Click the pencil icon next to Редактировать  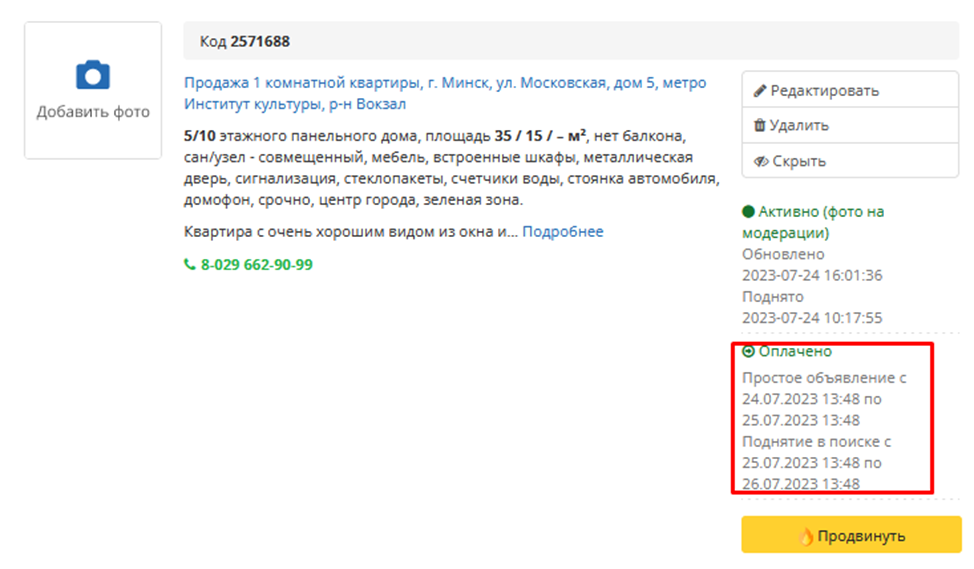coord(759,91)
